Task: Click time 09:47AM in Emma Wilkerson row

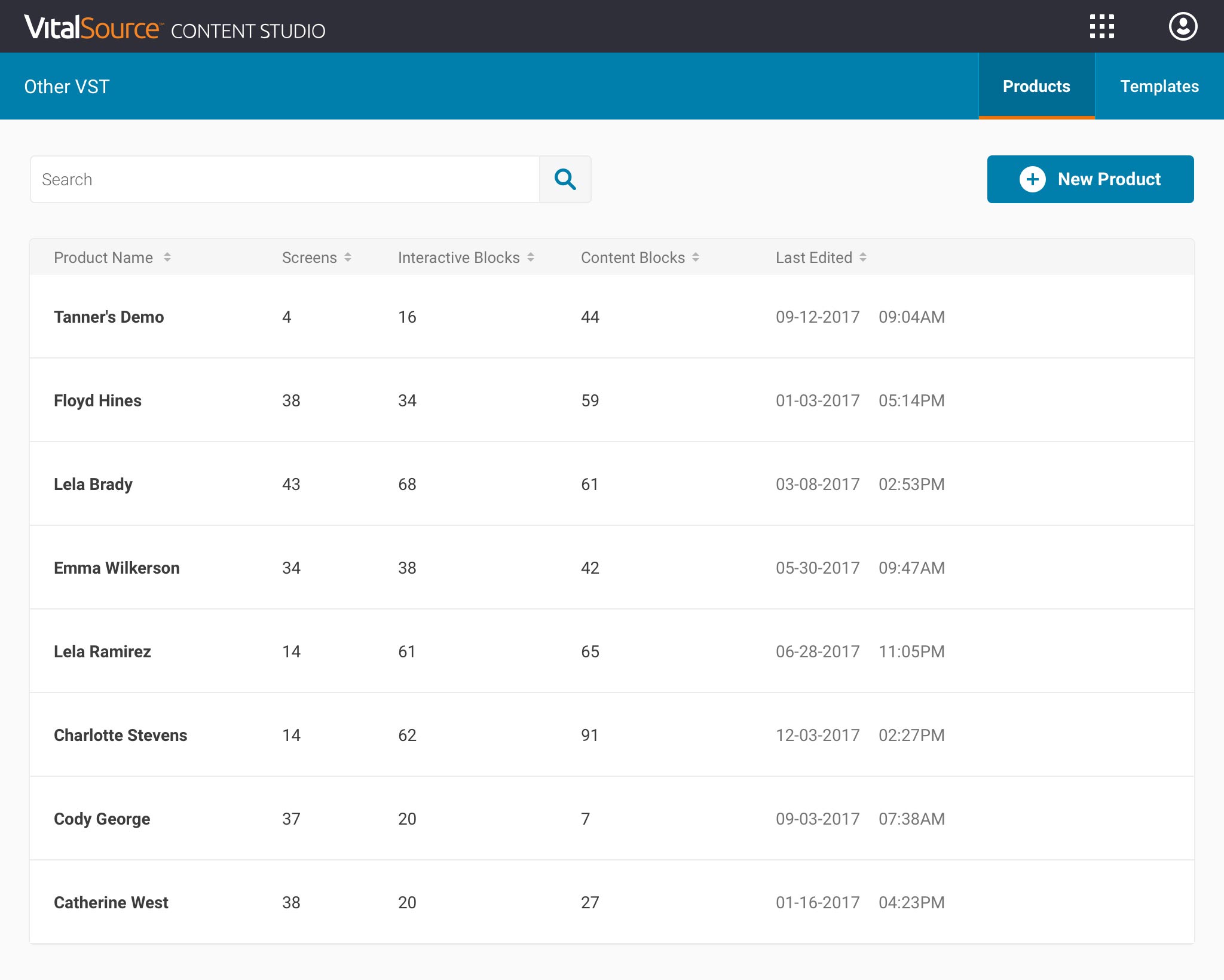Action: click(911, 568)
